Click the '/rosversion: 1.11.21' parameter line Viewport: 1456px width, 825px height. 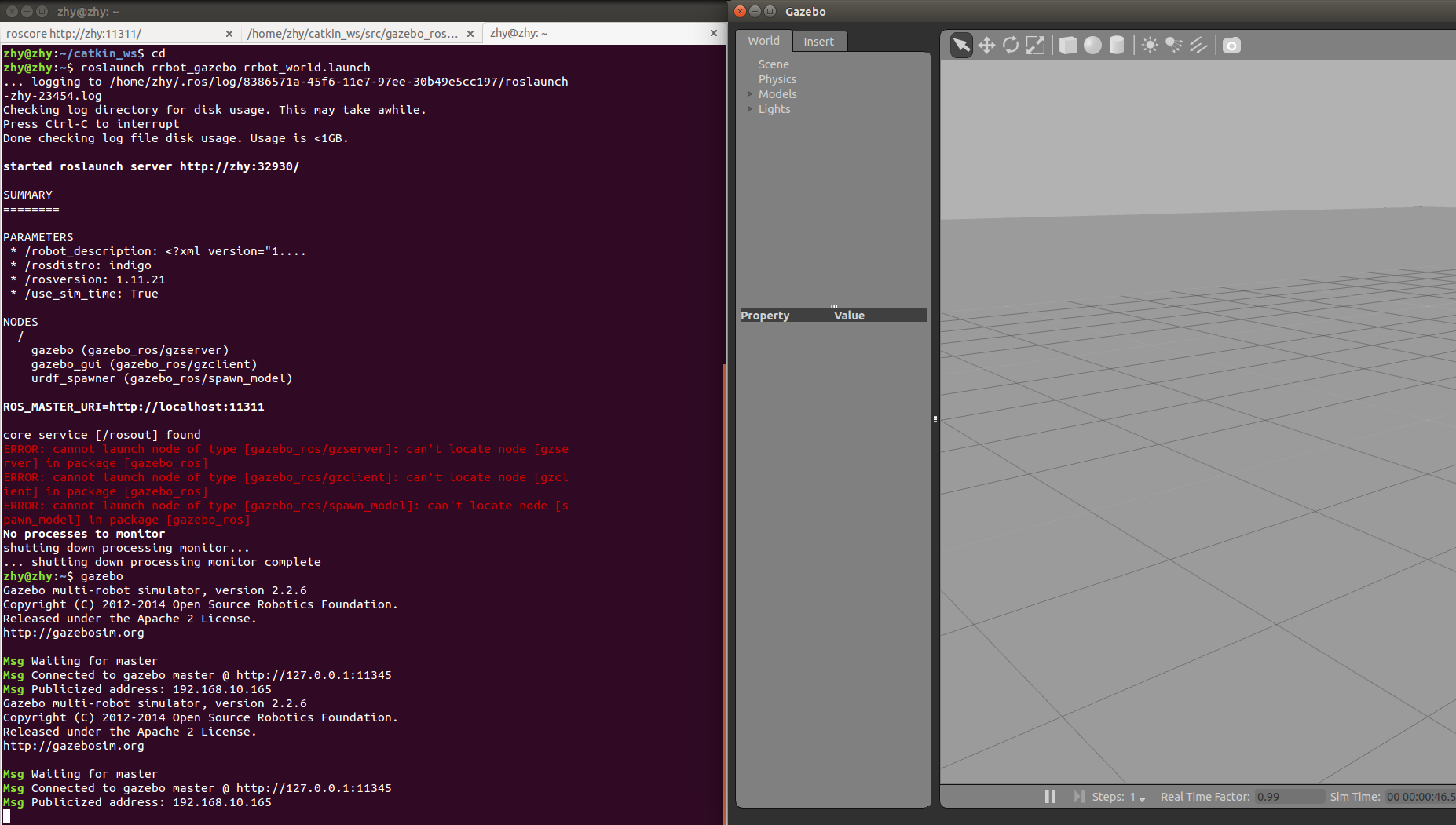point(88,279)
